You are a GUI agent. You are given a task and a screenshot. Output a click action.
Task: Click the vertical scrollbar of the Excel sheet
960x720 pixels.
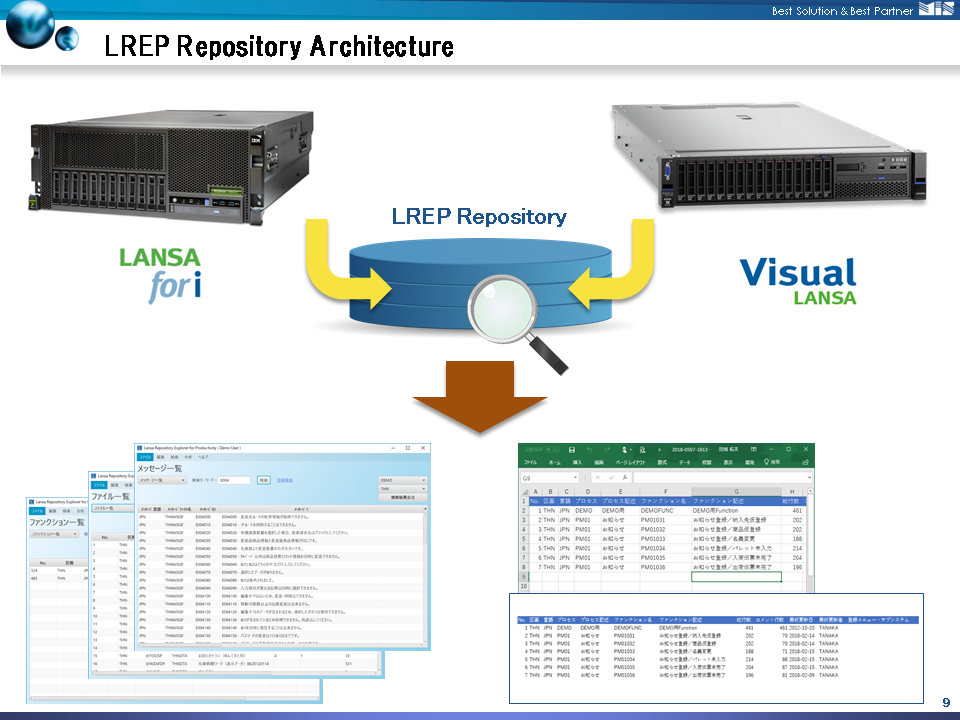point(811,541)
